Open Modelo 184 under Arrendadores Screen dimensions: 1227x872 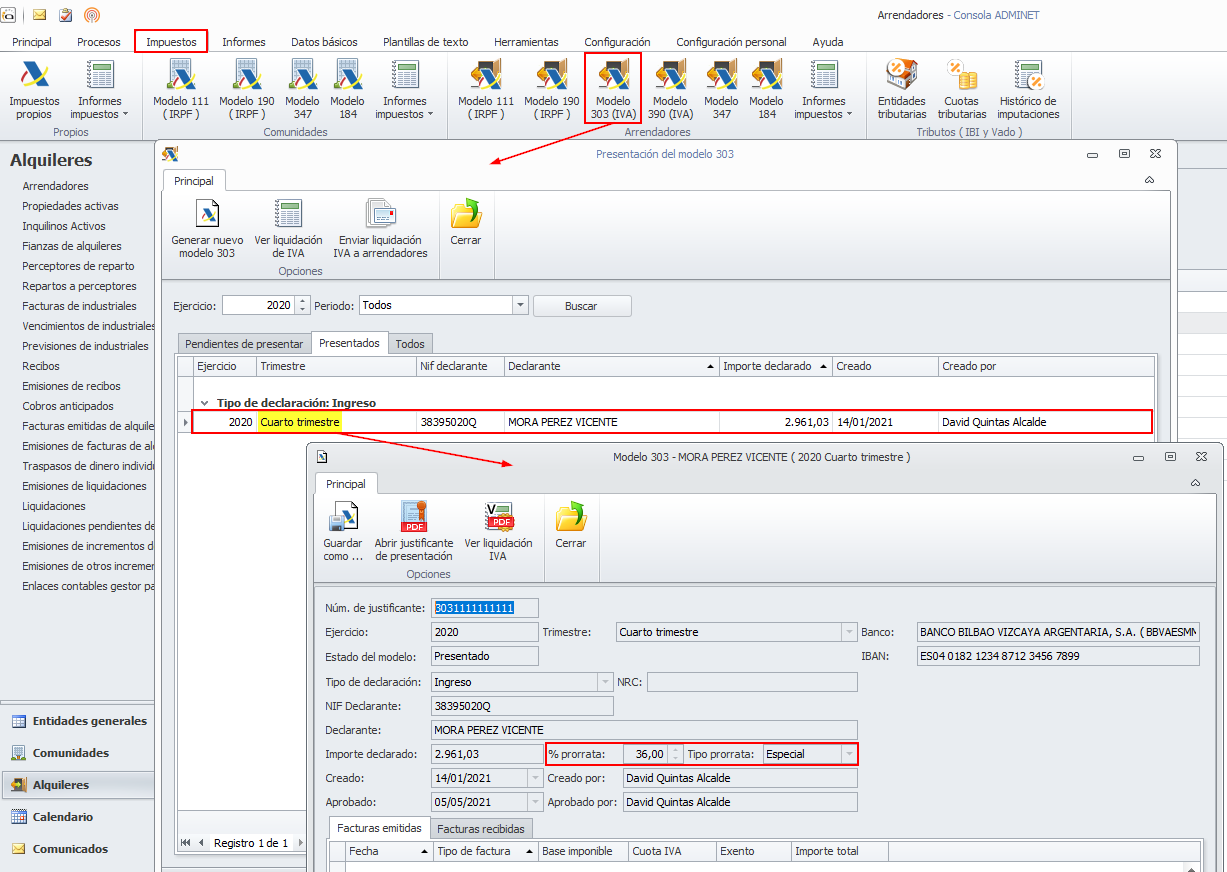click(x=766, y=90)
